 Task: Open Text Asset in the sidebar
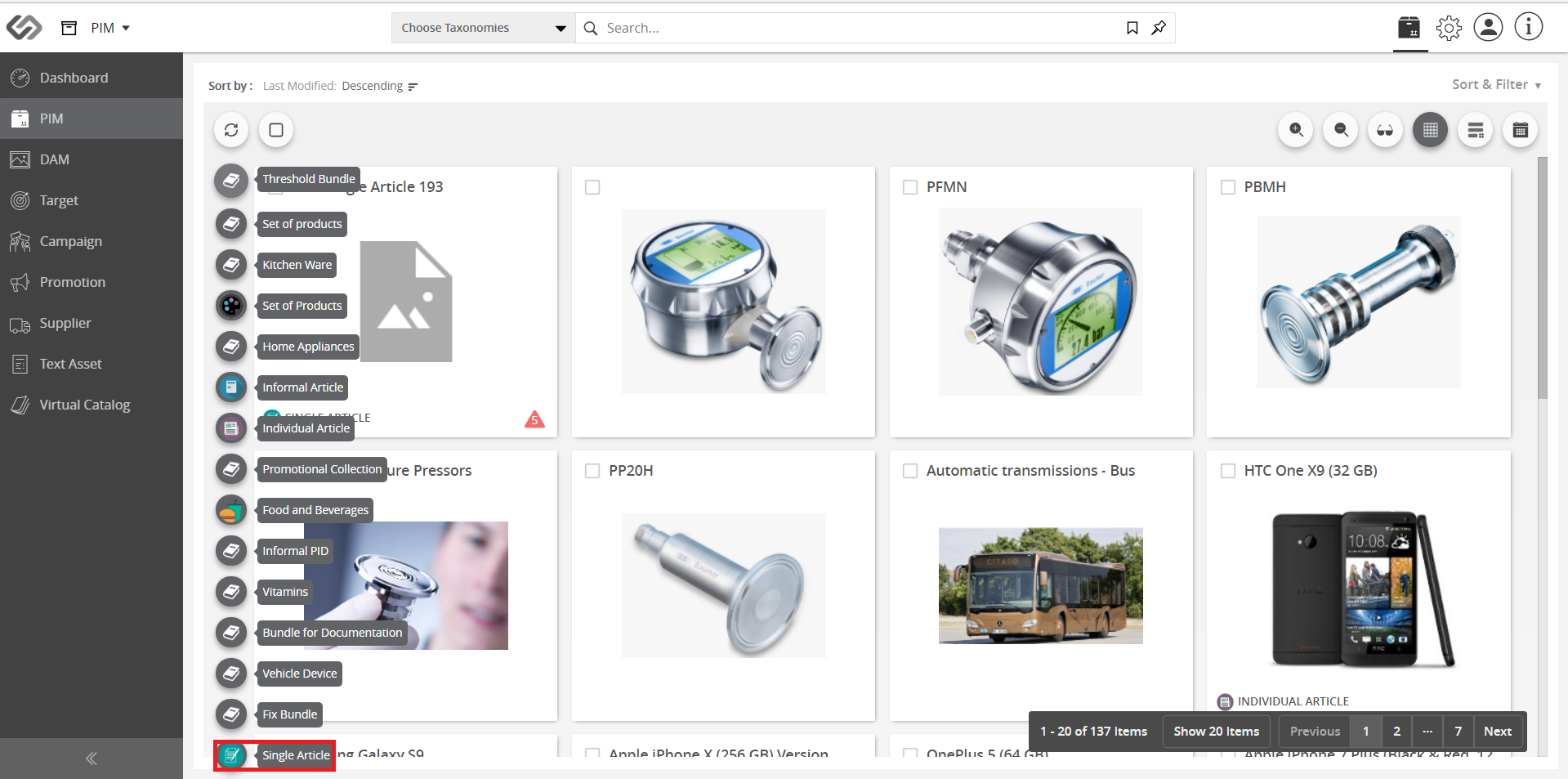[92, 364]
